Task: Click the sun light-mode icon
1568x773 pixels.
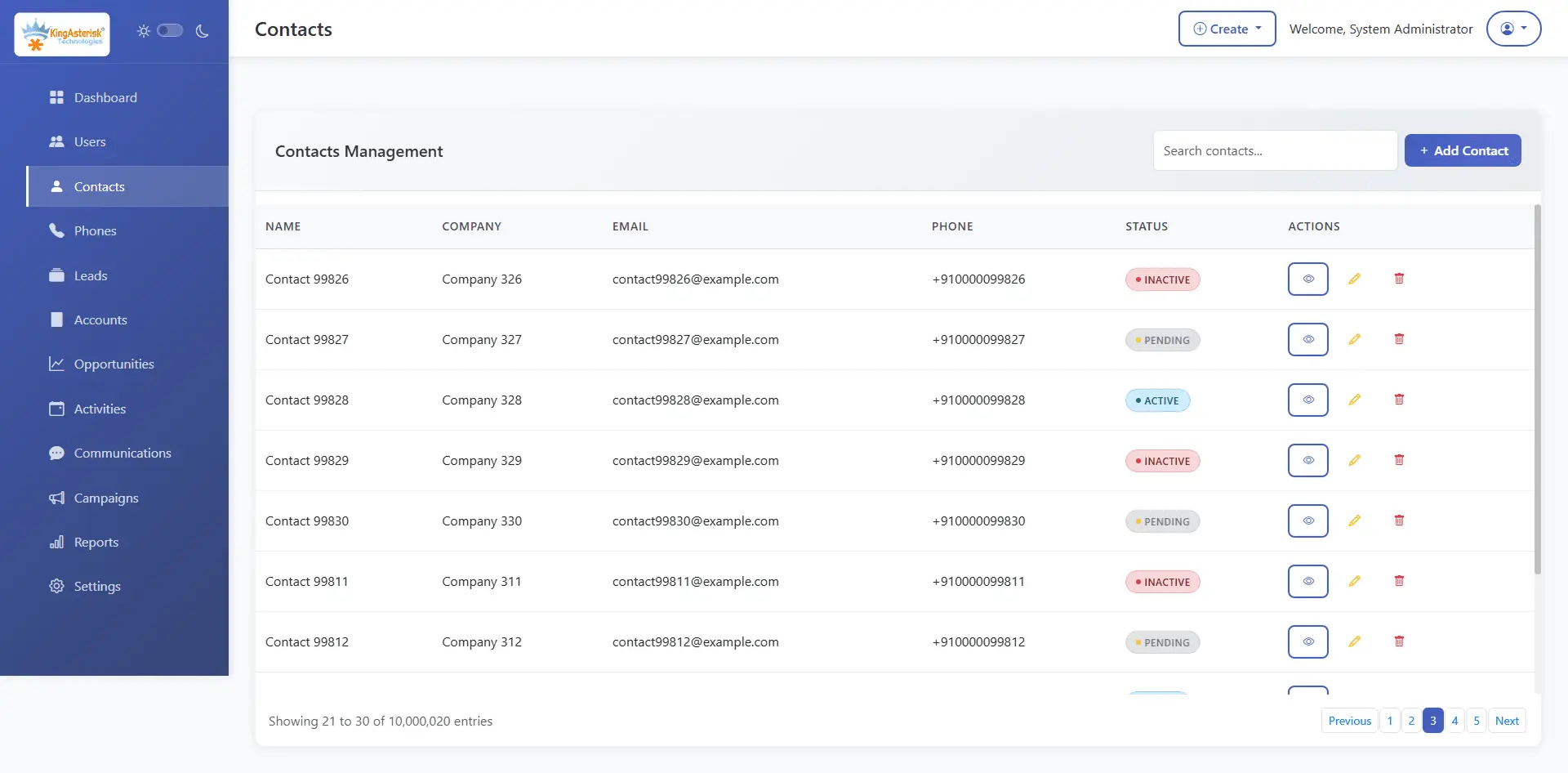Action: coord(144,31)
